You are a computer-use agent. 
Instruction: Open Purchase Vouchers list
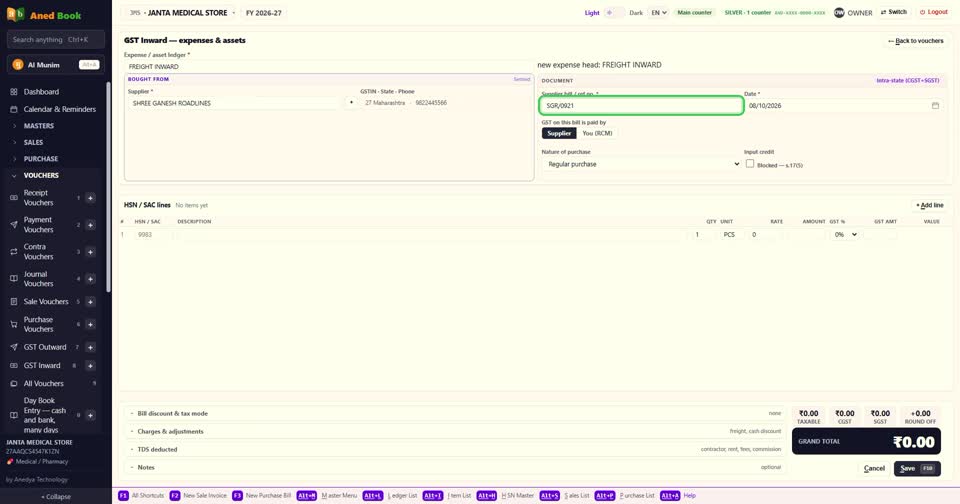39,324
